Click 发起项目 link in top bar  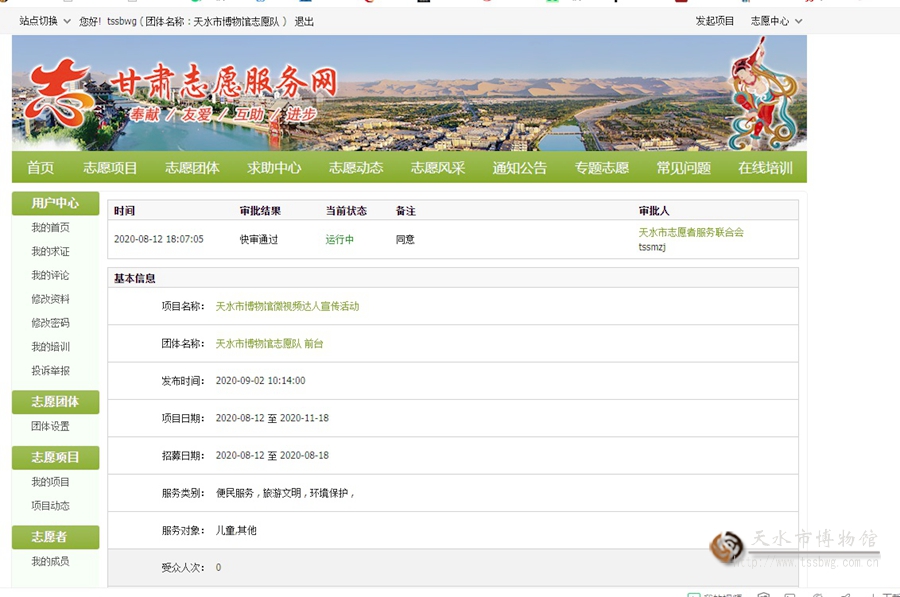point(715,21)
